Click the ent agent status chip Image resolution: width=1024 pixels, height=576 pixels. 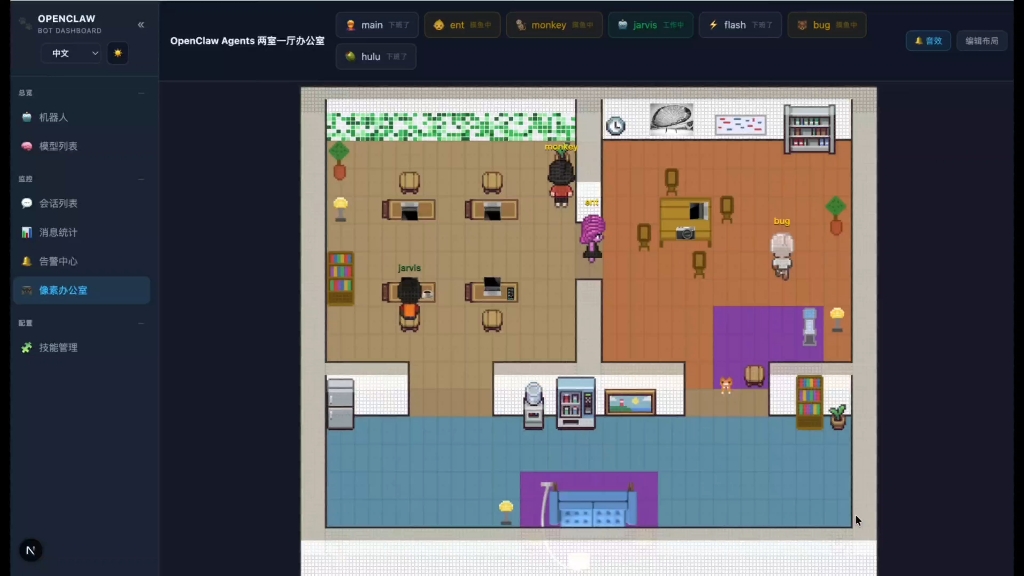462,25
